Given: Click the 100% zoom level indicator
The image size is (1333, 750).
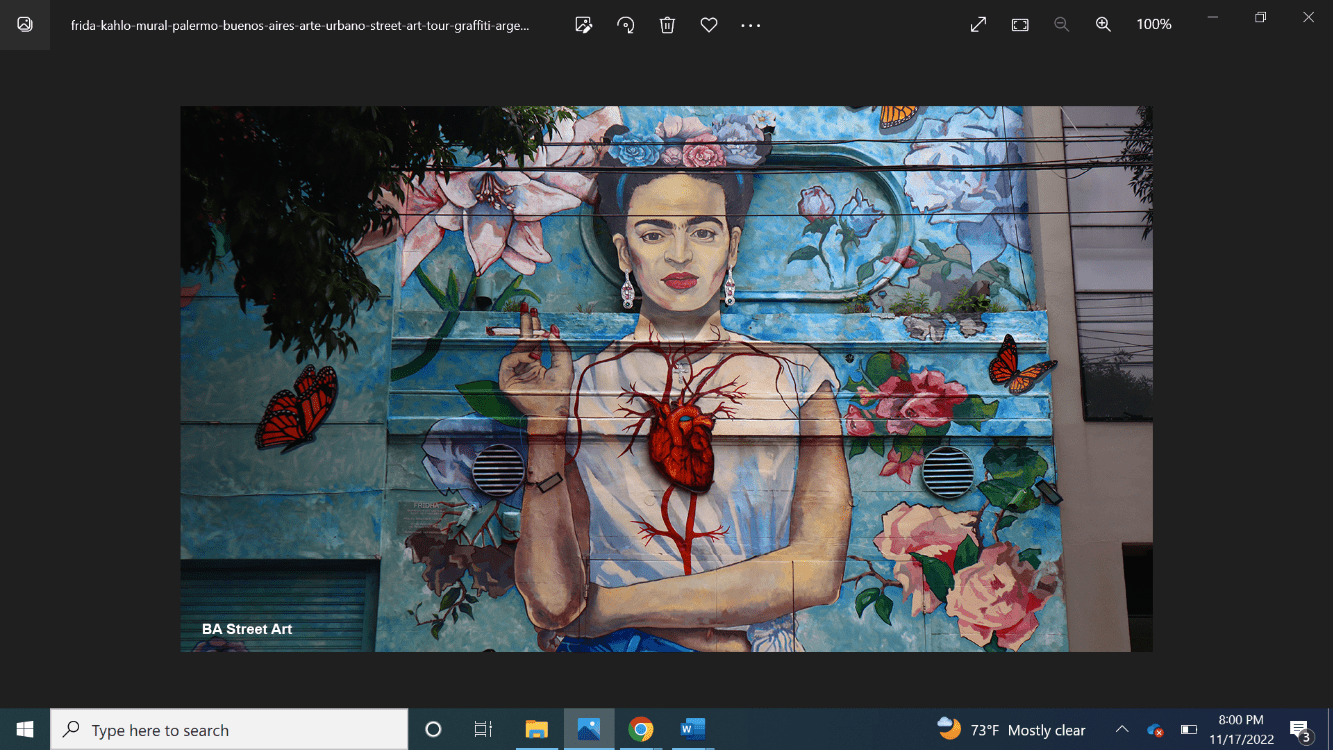Looking at the screenshot, I should click(x=1153, y=25).
